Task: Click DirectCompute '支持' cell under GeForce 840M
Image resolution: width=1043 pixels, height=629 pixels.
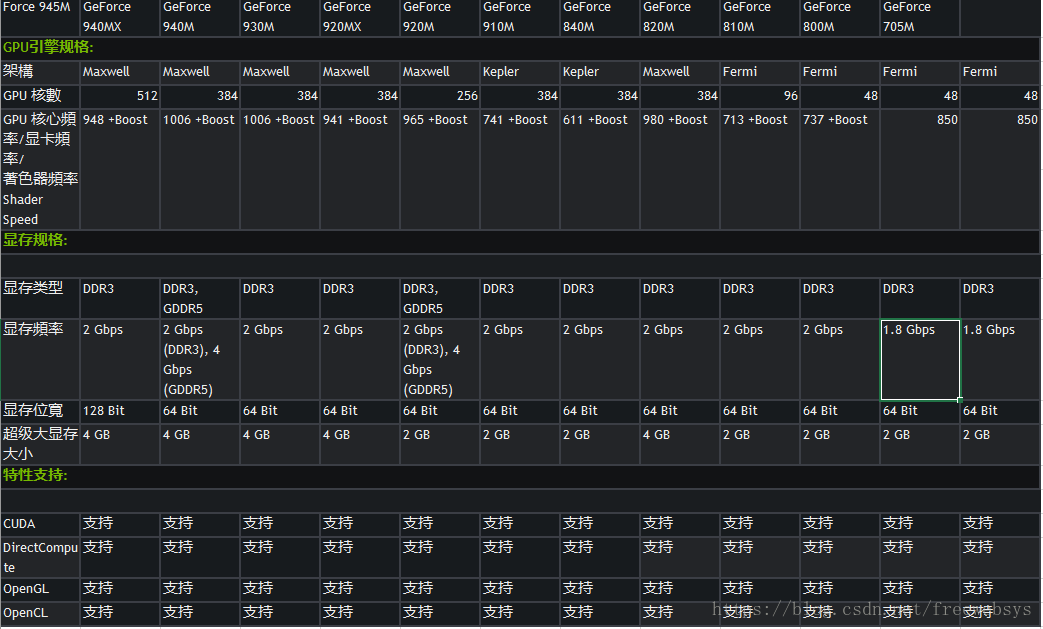Action: click(600, 557)
